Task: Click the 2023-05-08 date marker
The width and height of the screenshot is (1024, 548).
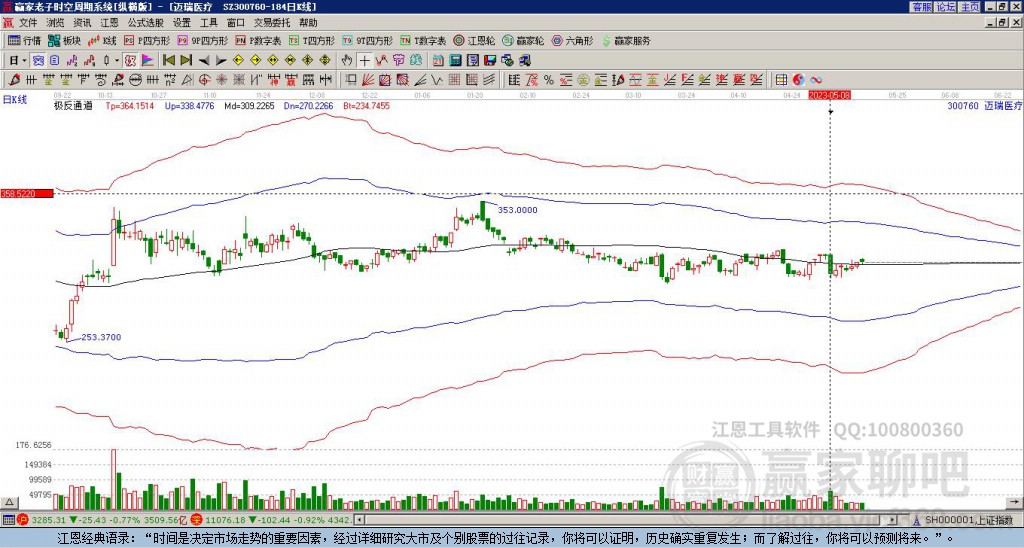Action: coord(829,95)
